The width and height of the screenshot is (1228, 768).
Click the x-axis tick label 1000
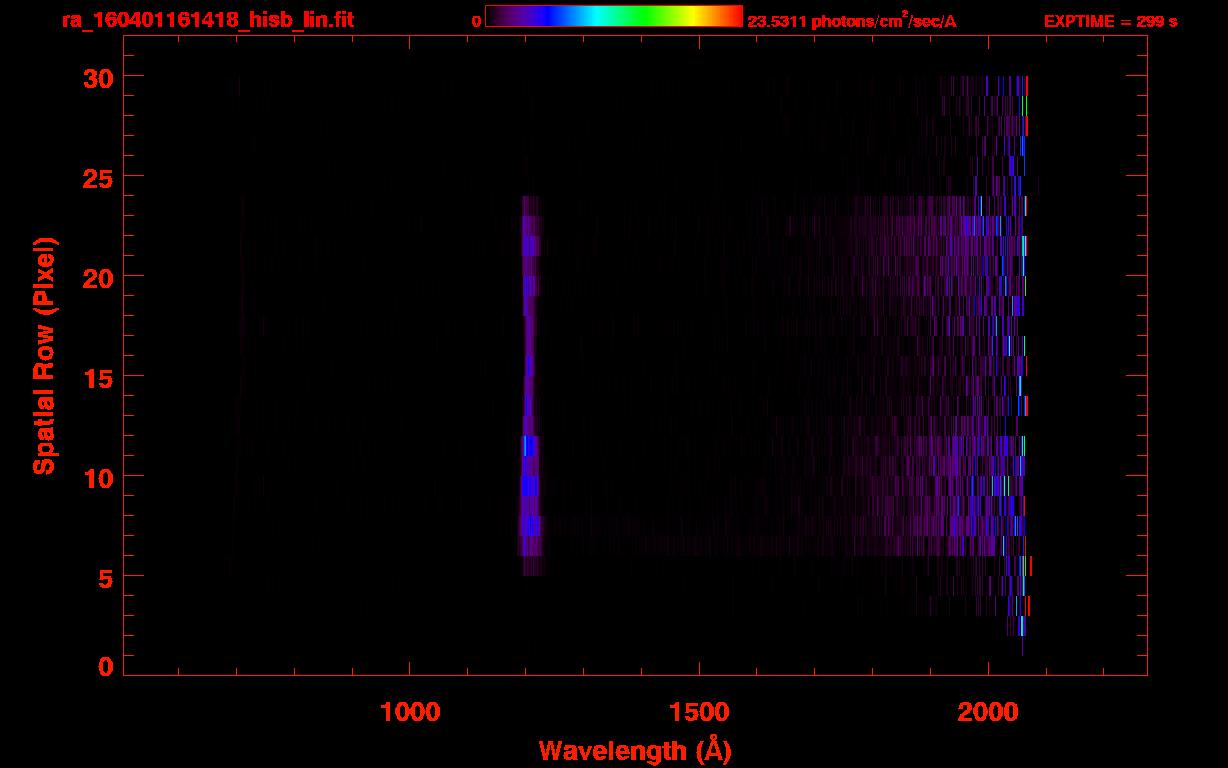tap(410, 712)
